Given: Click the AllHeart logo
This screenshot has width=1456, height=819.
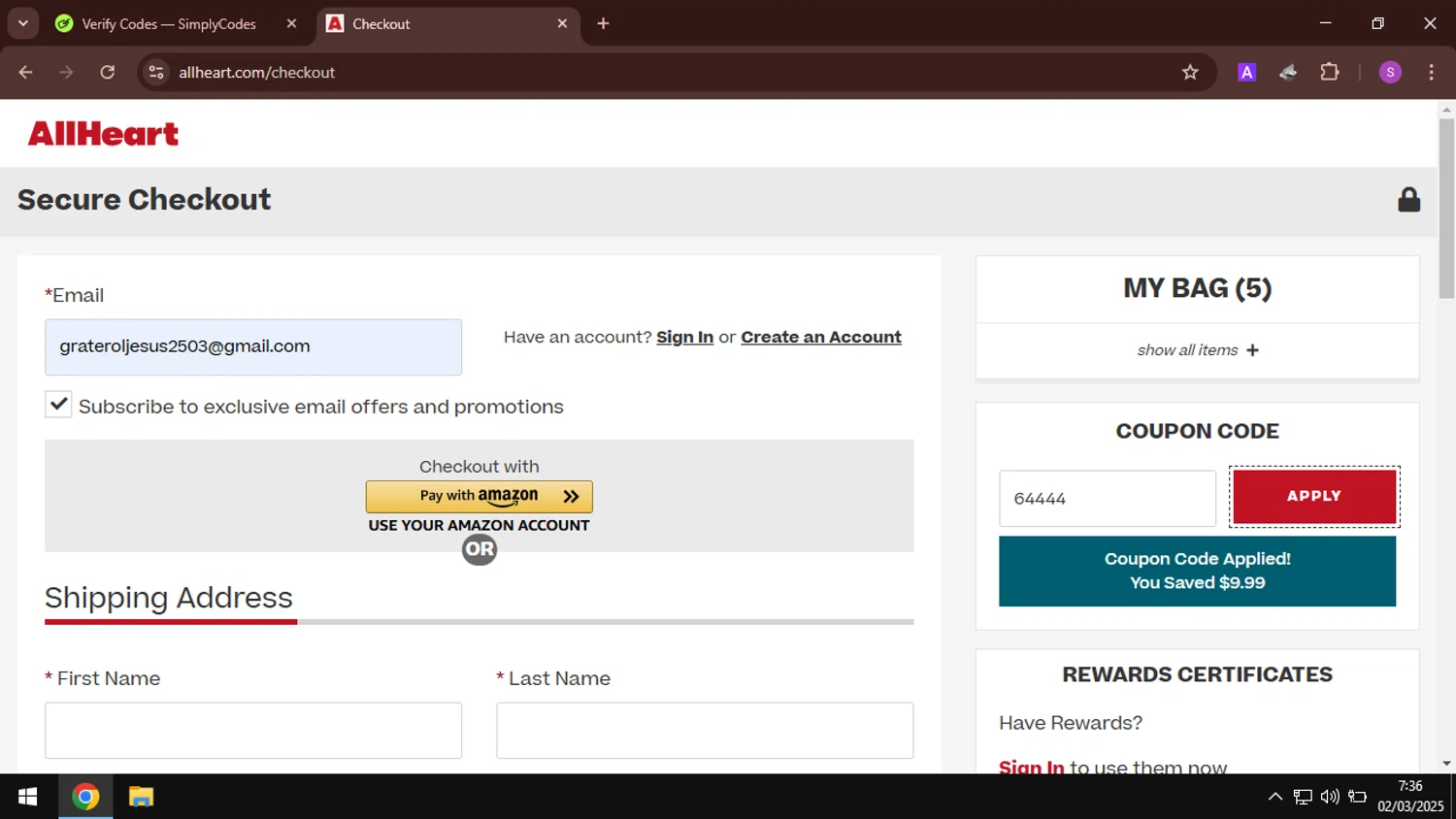Looking at the screenshot, I should (x=103, y=134).
